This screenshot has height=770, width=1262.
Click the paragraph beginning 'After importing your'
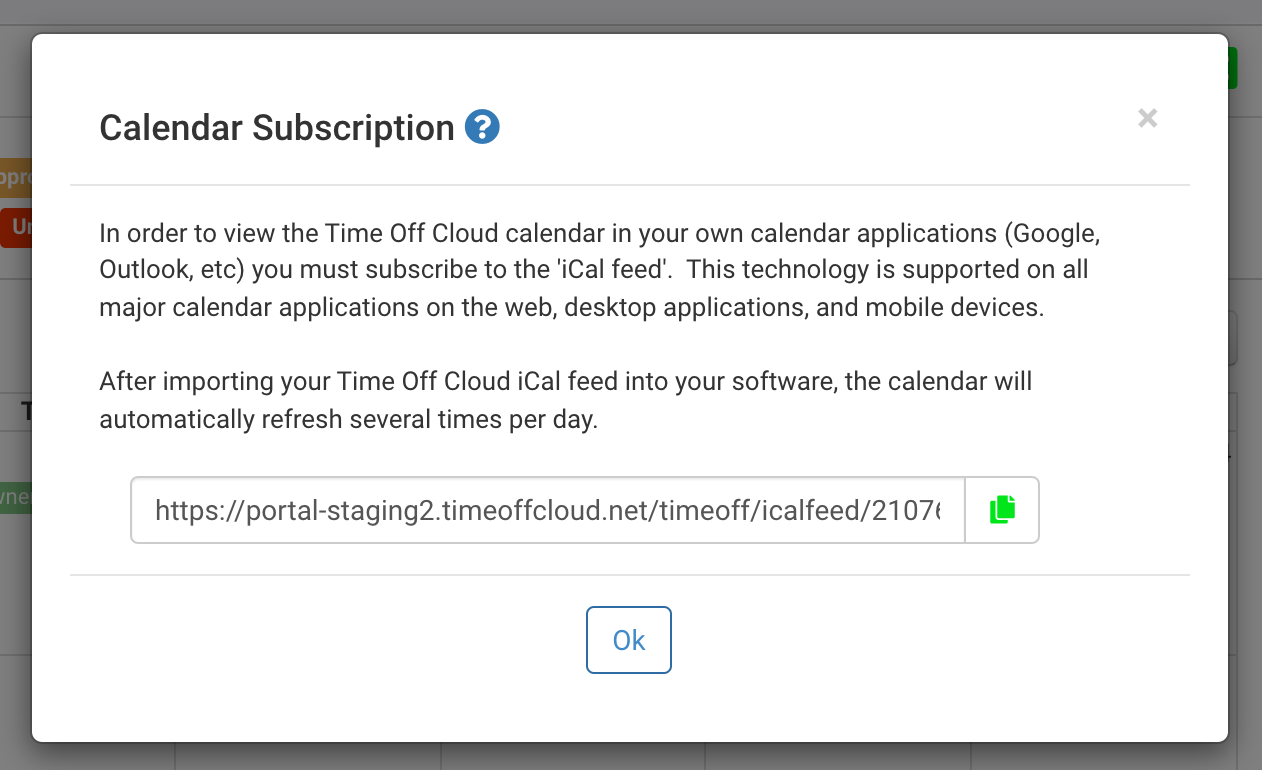(x=566, y=400)
